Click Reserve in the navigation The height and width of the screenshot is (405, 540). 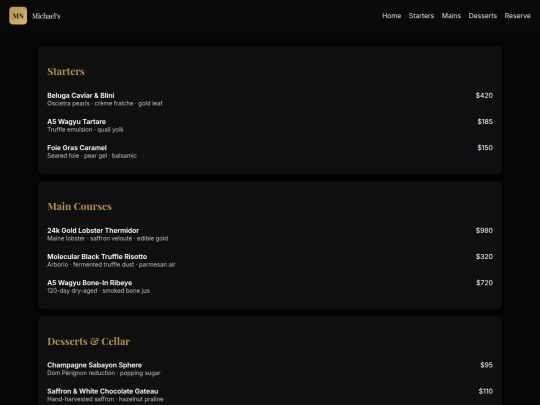[x=517, y=16]
